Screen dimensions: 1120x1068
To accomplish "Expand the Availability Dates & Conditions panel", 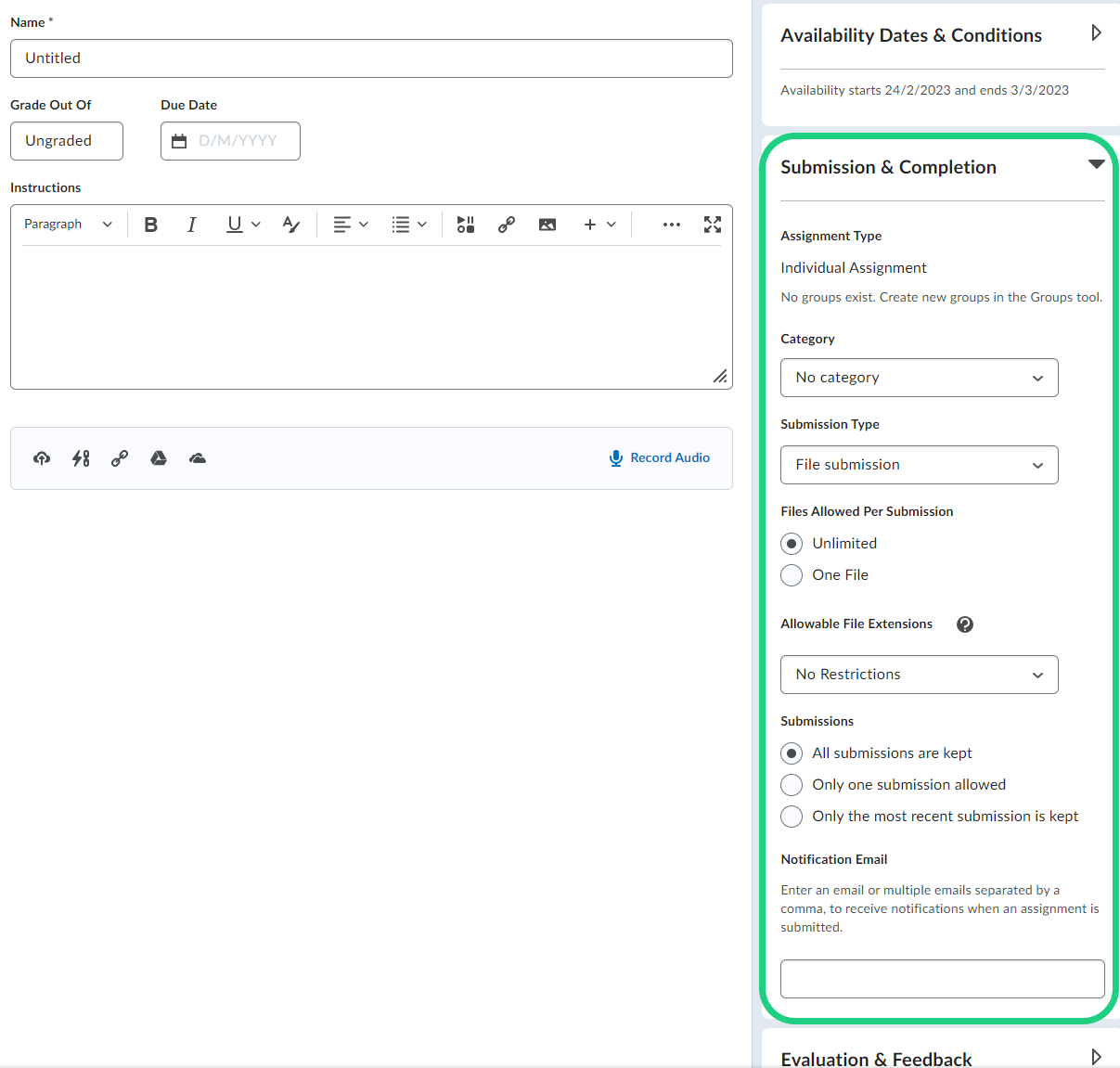I will (1096, 33).
